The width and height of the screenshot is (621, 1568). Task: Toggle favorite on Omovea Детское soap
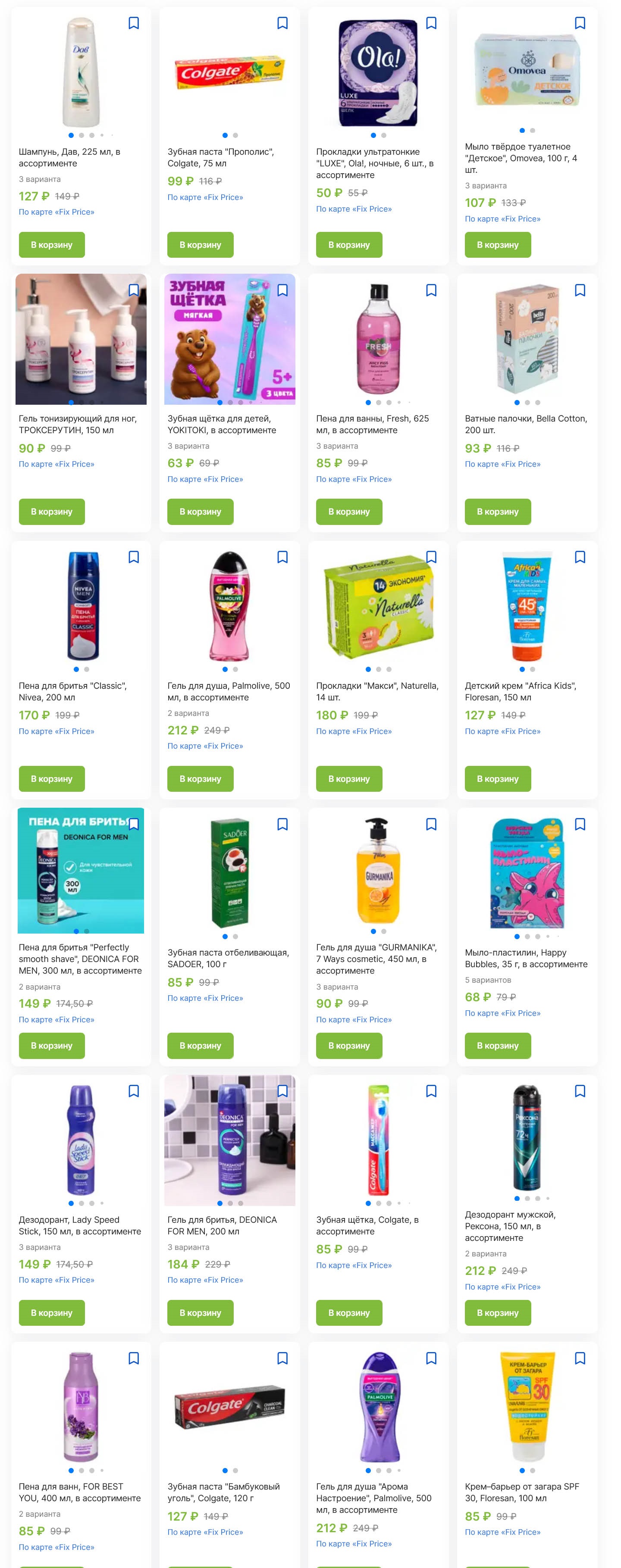point(580,23)
